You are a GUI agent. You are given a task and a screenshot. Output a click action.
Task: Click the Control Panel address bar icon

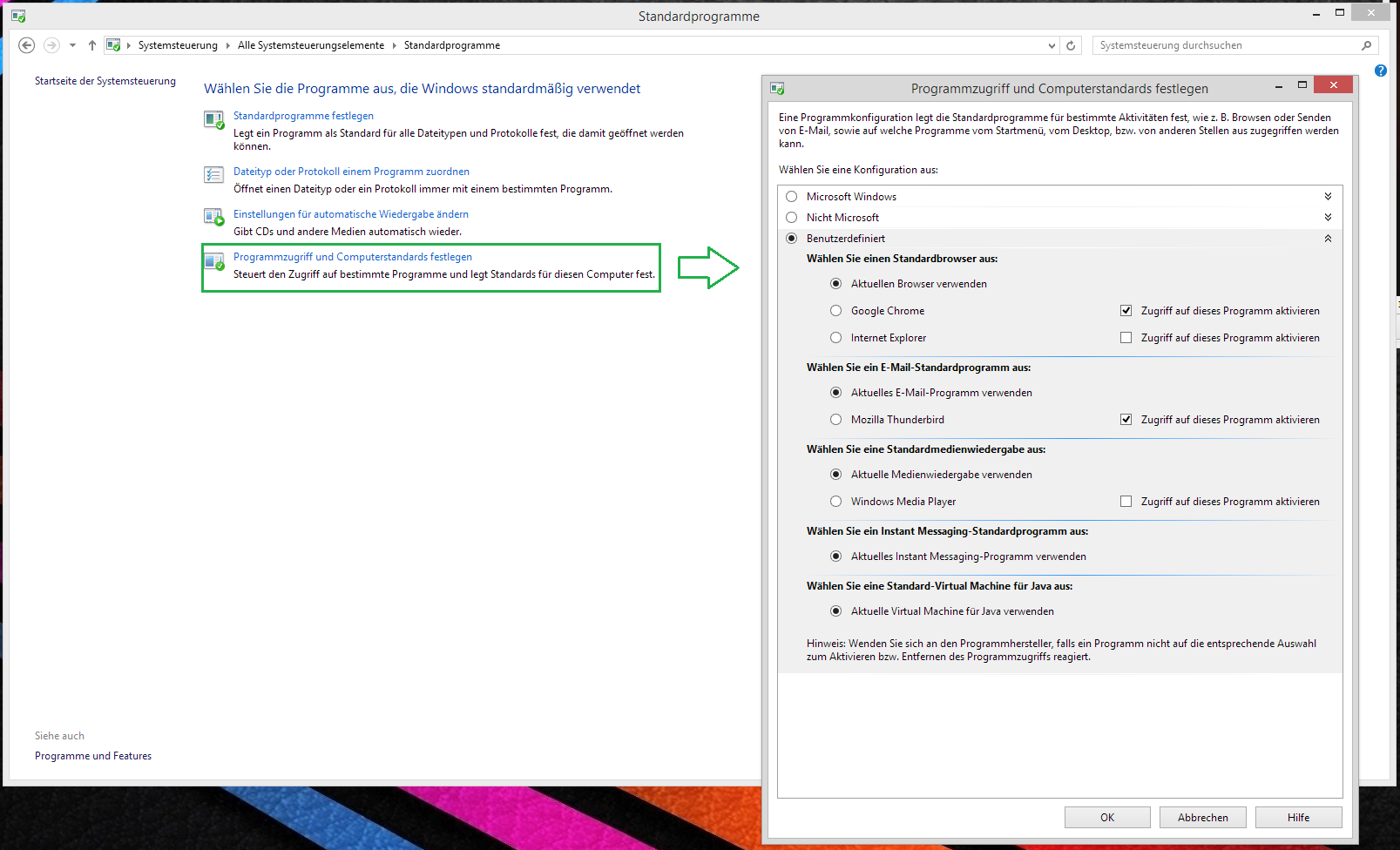[113, 45]
